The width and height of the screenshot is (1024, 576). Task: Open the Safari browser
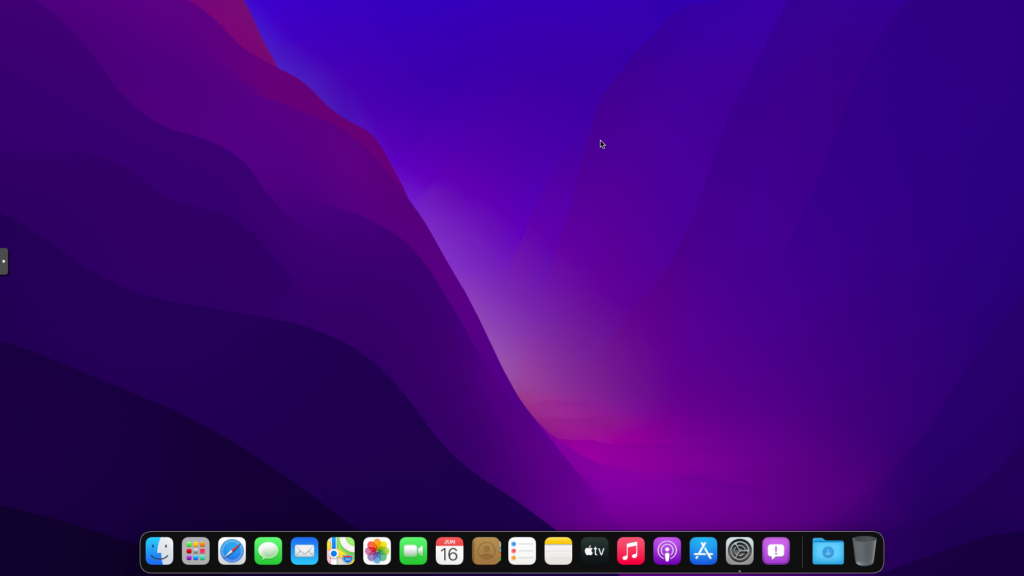click(x=232, y=551)
